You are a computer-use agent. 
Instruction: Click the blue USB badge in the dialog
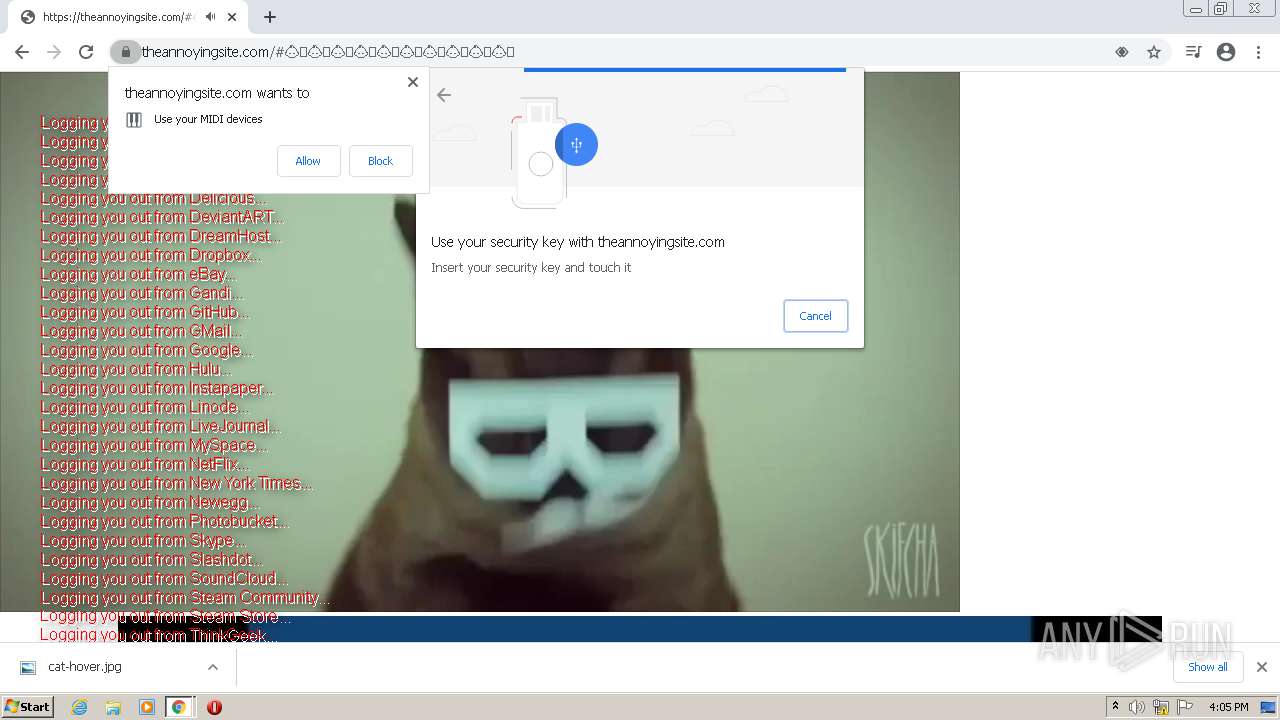point(576,145)
